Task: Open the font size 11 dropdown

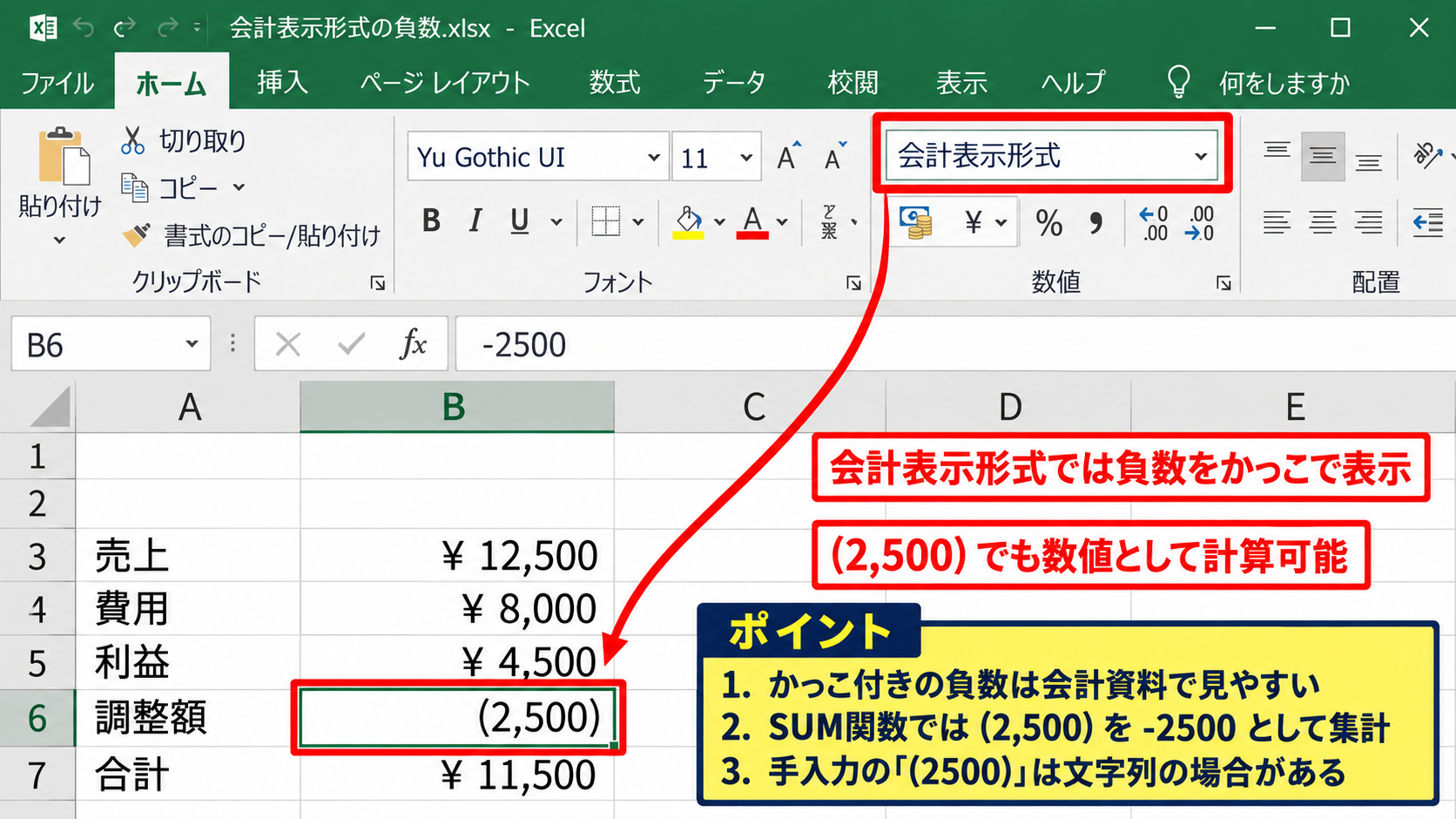Action: pos(746,158)
